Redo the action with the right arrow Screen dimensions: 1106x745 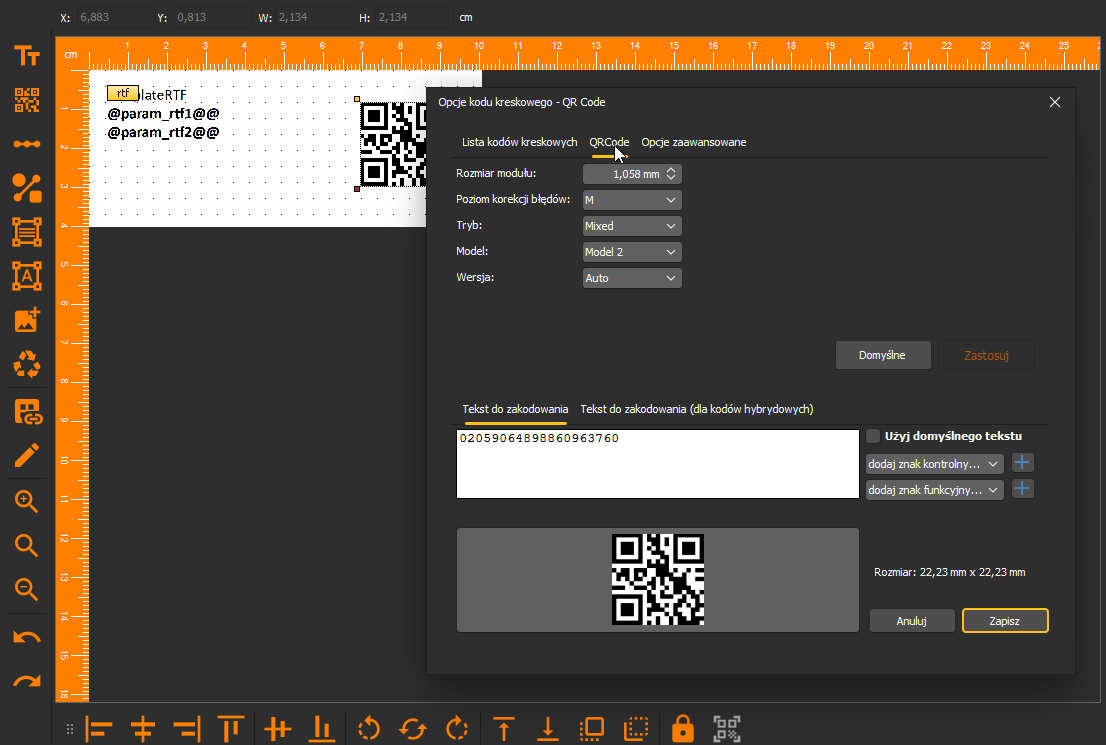[27, 681]
